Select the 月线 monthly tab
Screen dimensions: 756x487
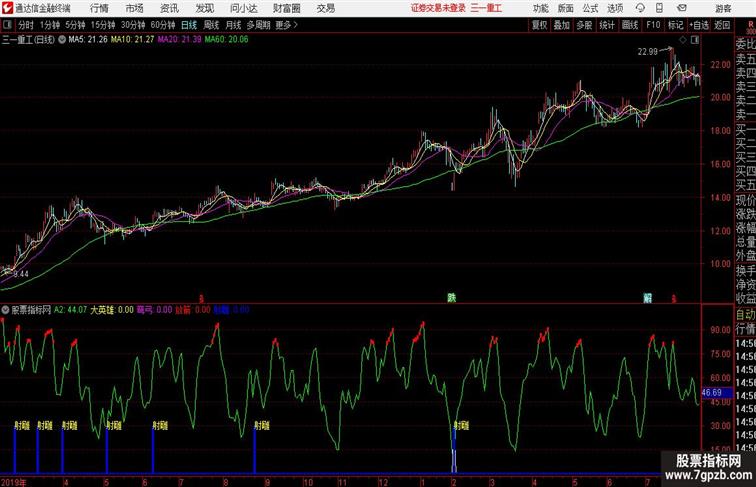click(233, 25)
